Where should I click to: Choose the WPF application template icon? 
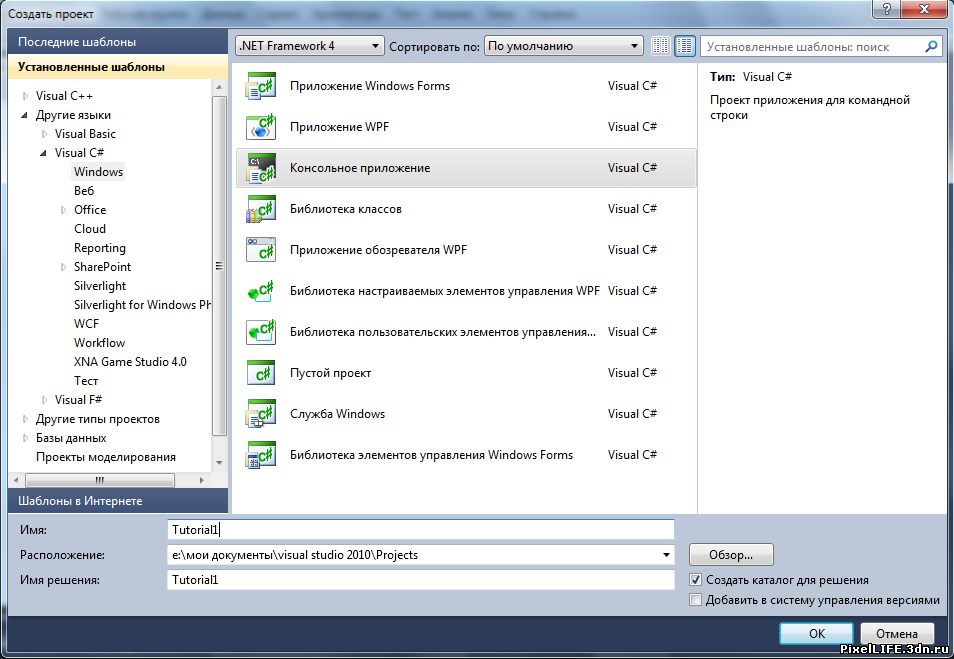(x=260, y=127)
